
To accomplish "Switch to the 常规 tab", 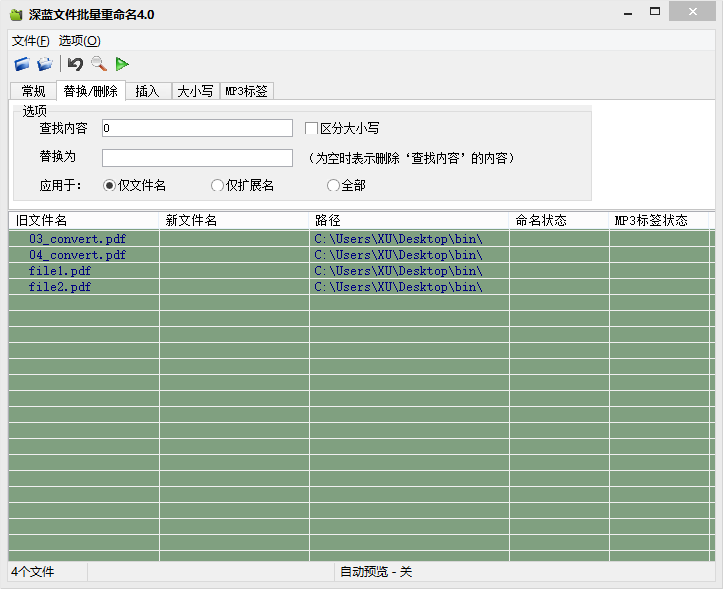I will tap(34, 91).
